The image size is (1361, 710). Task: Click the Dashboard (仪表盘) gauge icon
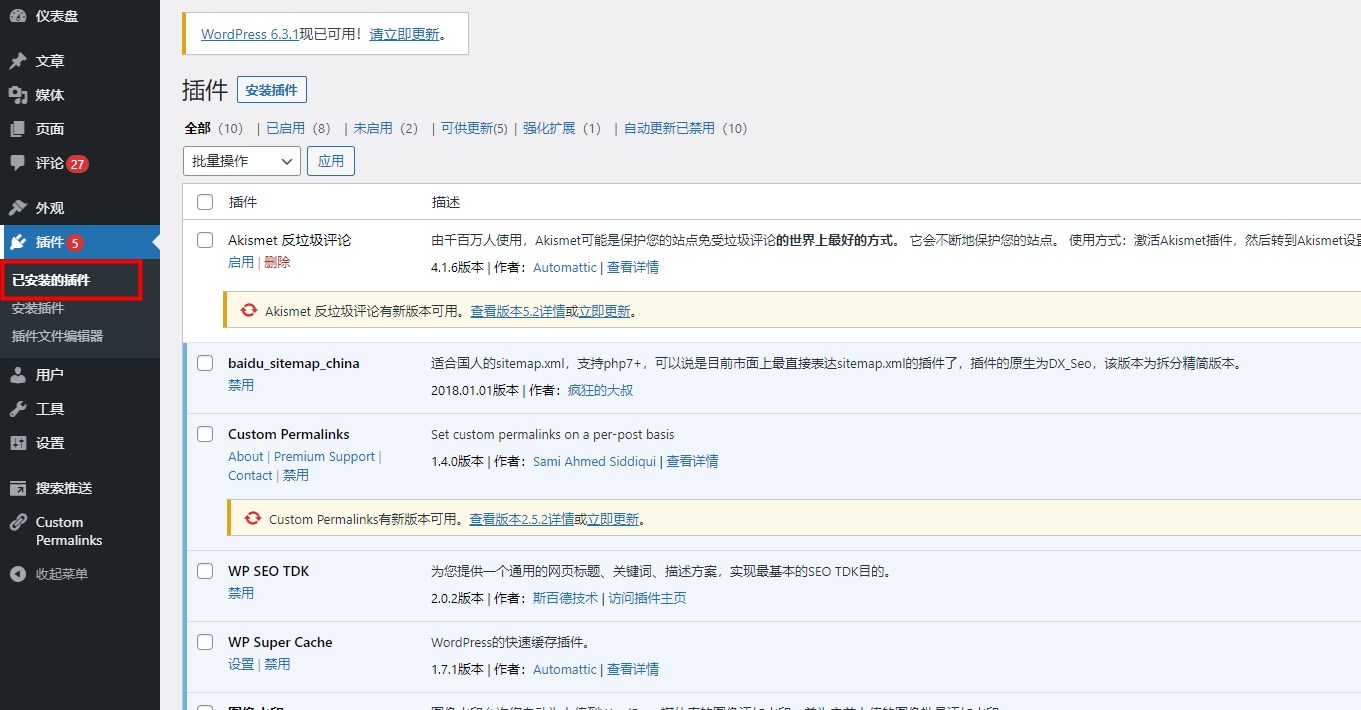pos(18,15)
